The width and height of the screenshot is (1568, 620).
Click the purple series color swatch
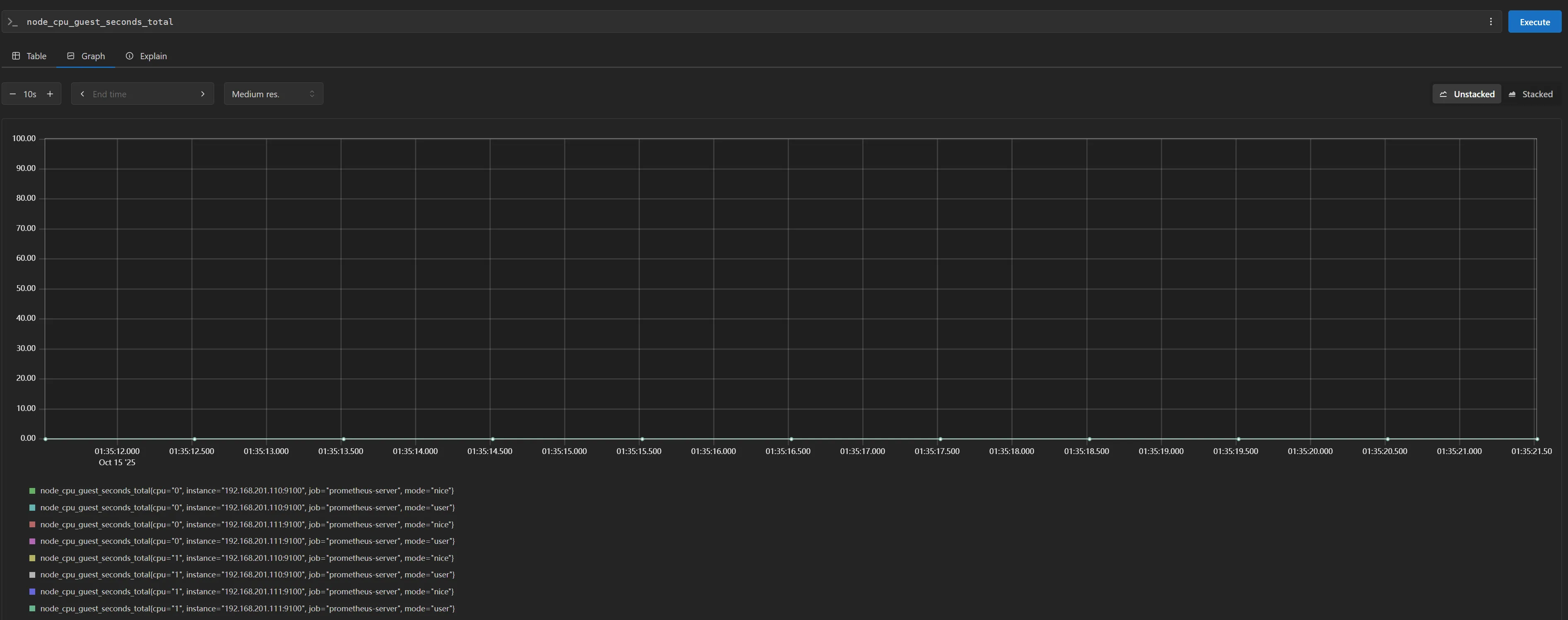coord(32,541)
